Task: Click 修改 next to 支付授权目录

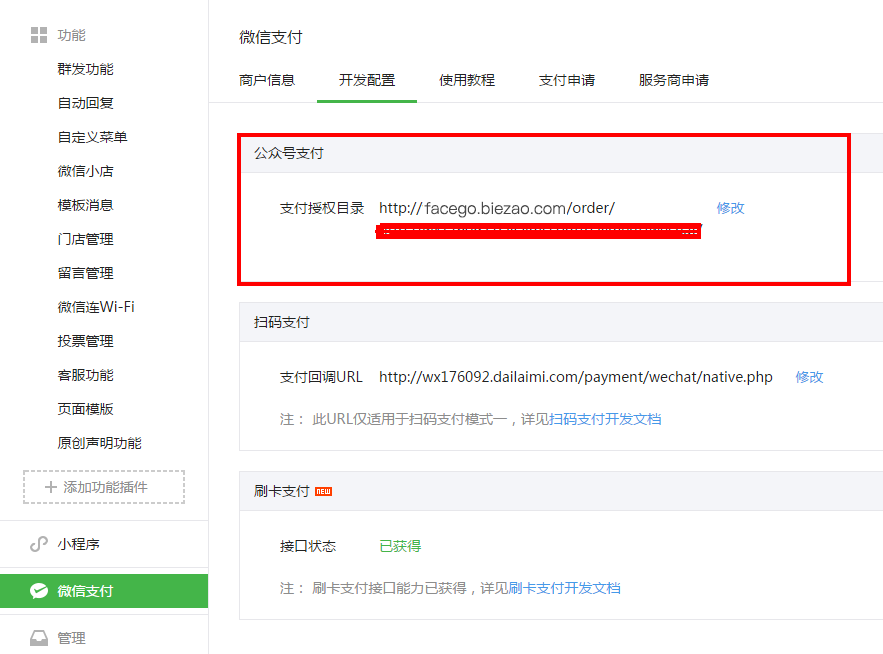Action: point(730,208)
